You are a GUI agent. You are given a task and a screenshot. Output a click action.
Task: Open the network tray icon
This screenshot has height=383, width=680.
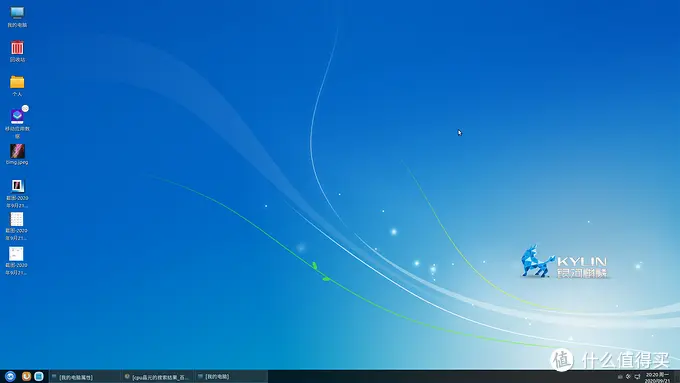[x=637, y=376]
